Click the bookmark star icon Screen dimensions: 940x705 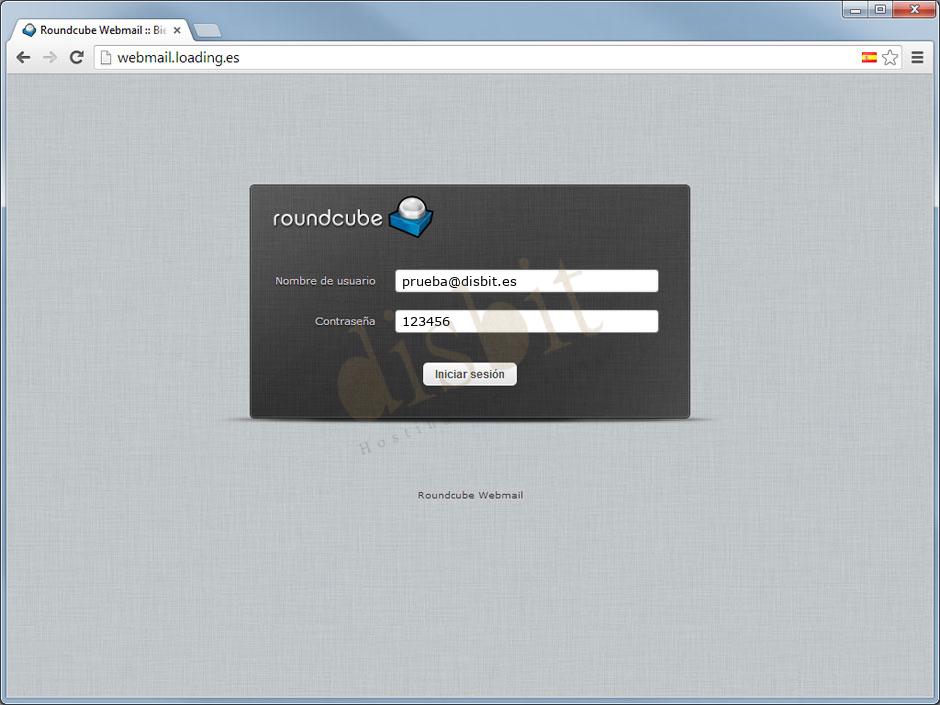891,57
